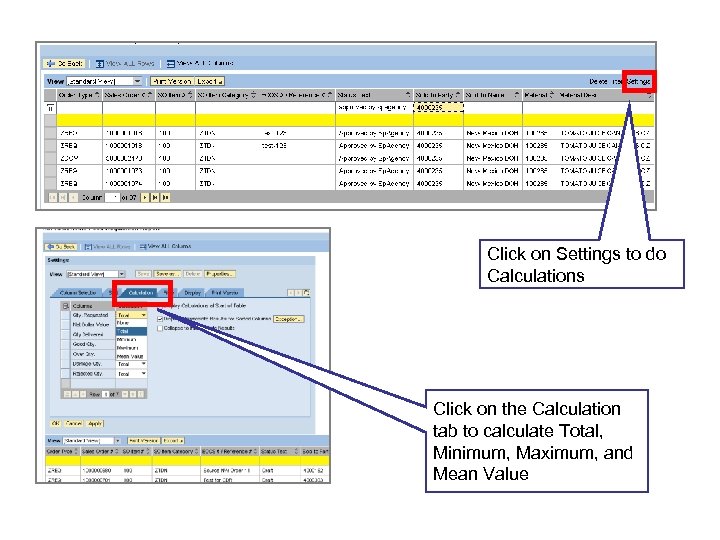Viewport: 720px width, 540px height.
Task: Switch to Calculation tab
Action: (x=141, y=292)
